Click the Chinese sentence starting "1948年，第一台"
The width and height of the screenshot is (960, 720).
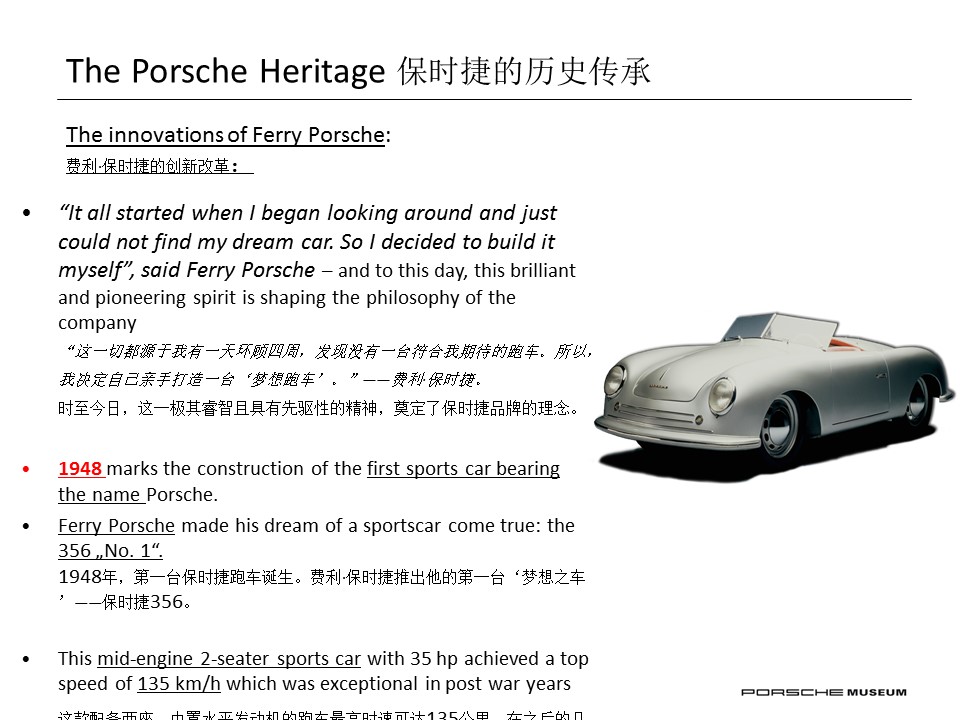tap(321, 589)
